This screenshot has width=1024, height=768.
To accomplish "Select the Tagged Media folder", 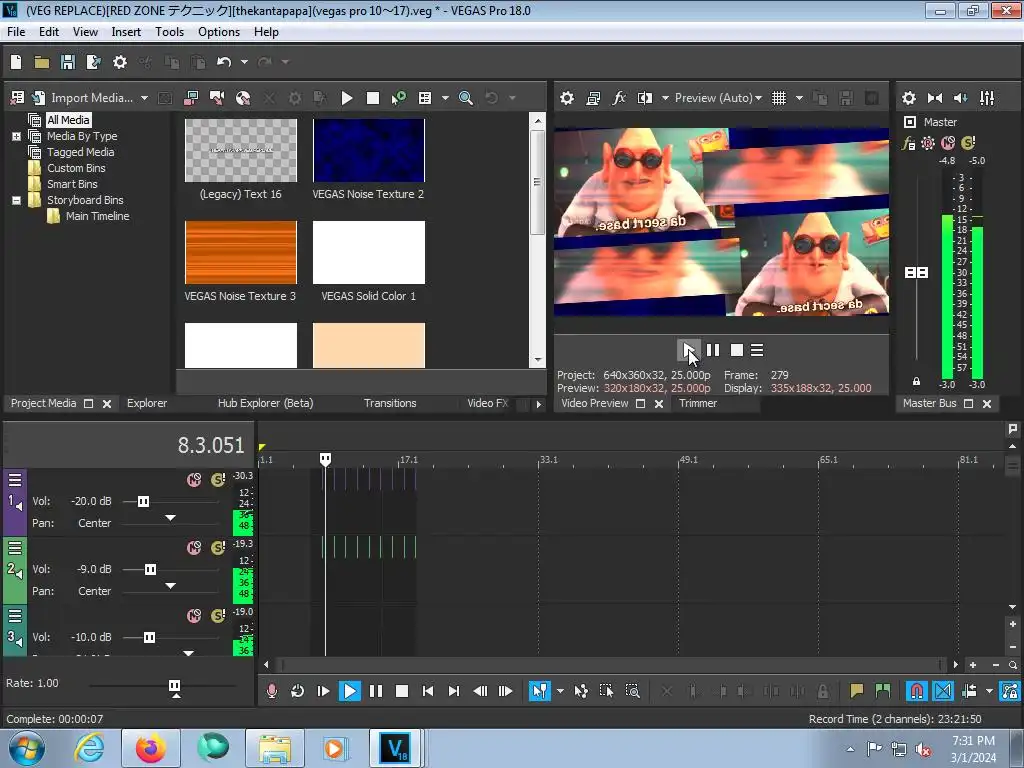I will [80, 152].
